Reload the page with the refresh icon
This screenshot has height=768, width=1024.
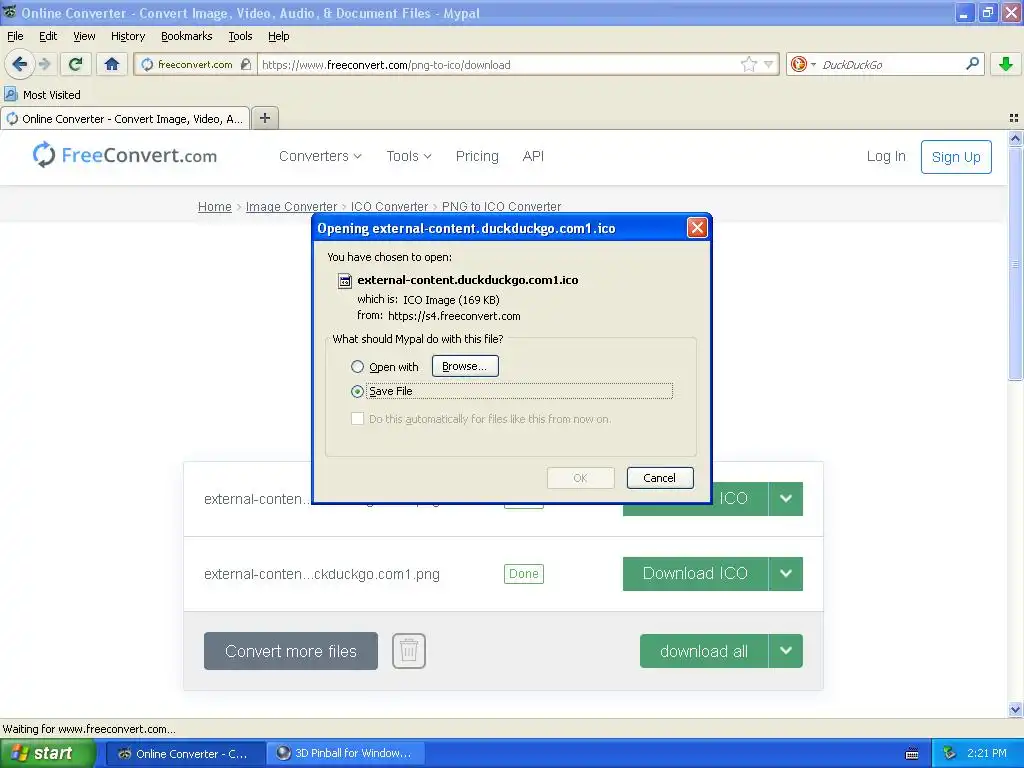point(76,64)
